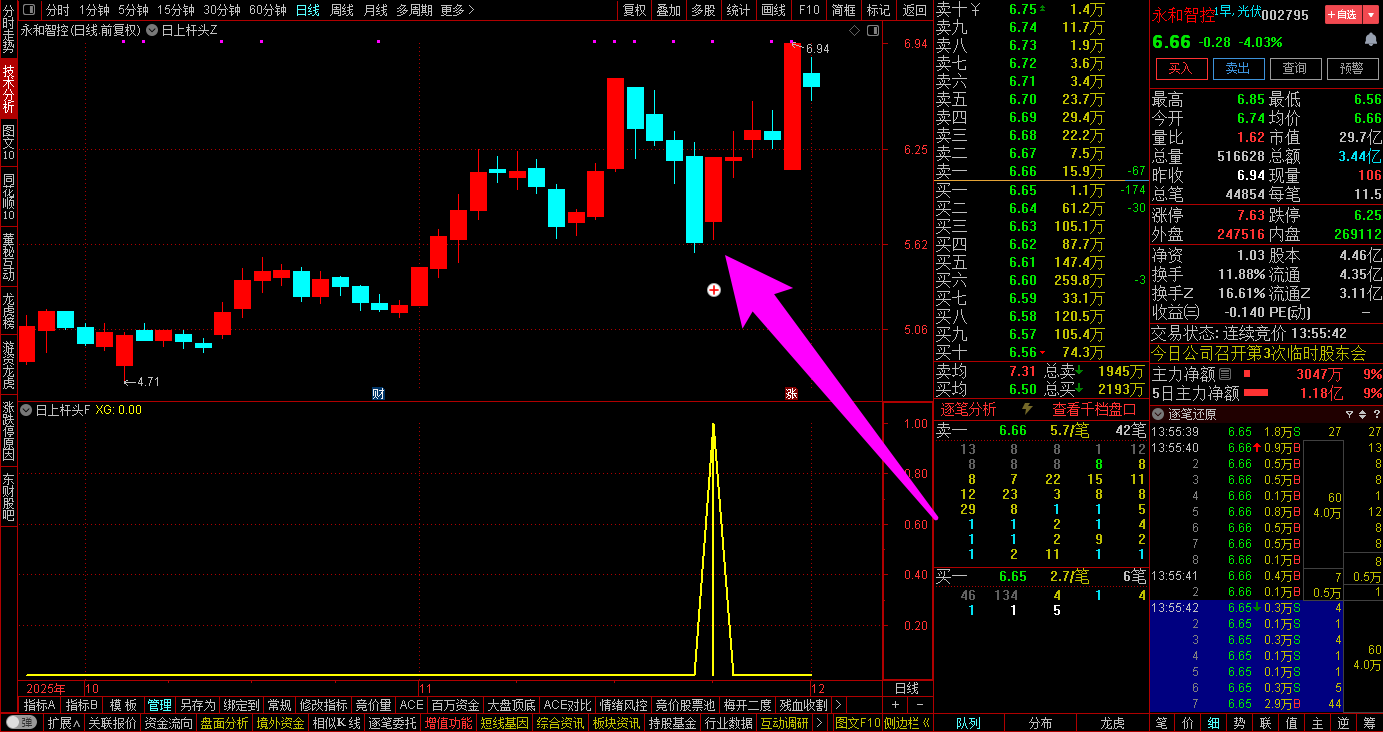Select the 管理 indicator tab
This screenshot has height=732, width=1383.
tap(160, 705)
